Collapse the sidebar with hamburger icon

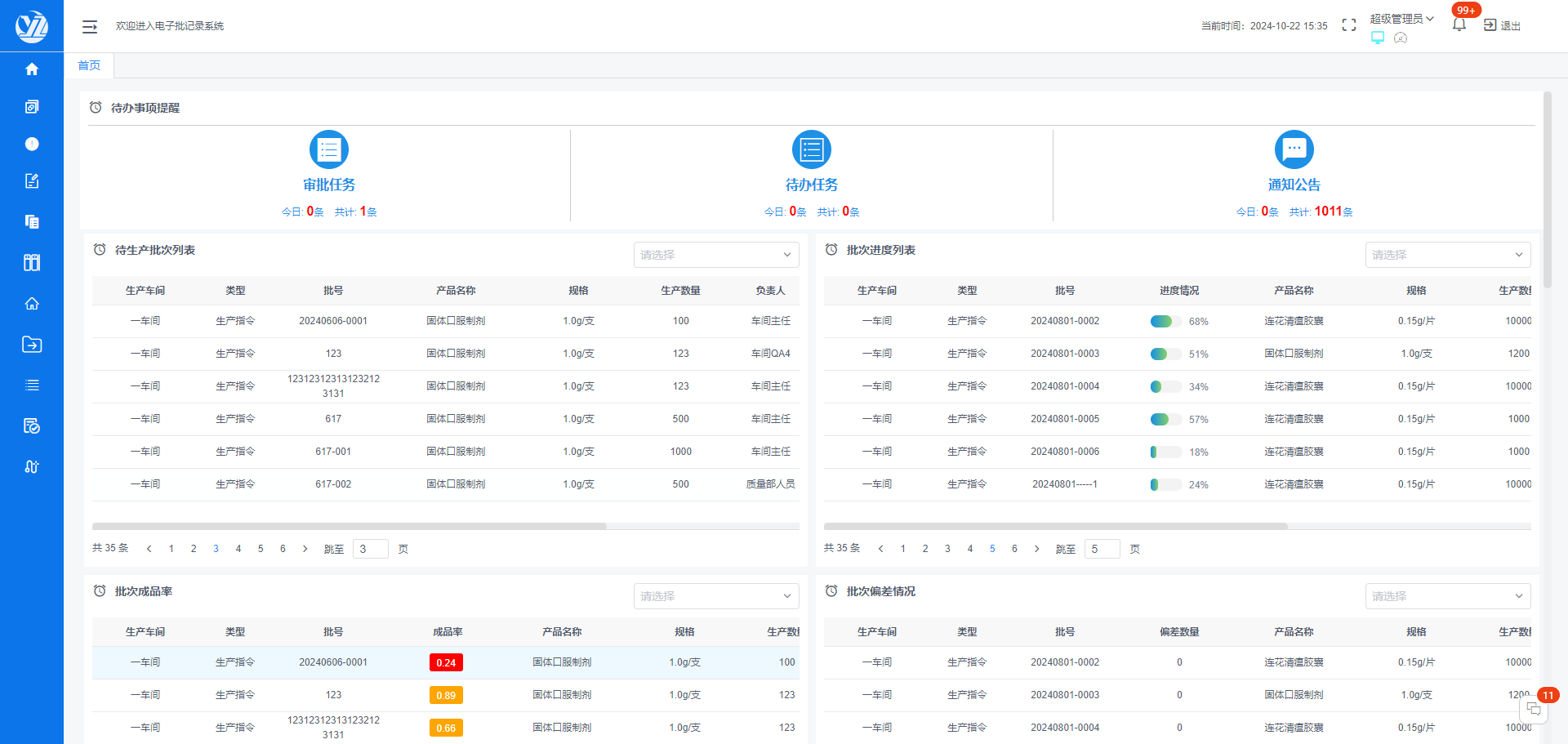pos(90,27)
